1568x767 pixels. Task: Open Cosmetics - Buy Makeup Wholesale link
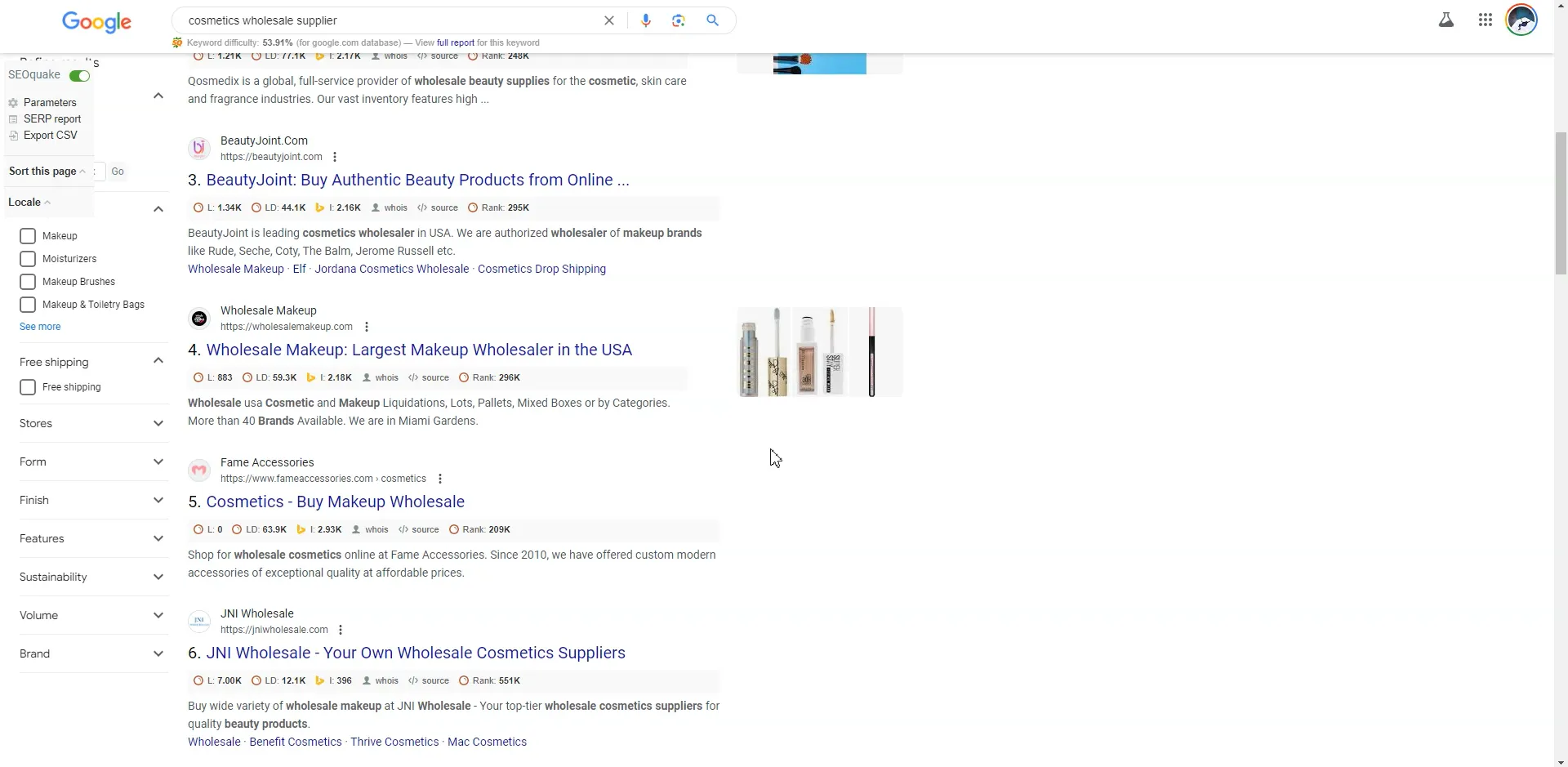point(335,502)
